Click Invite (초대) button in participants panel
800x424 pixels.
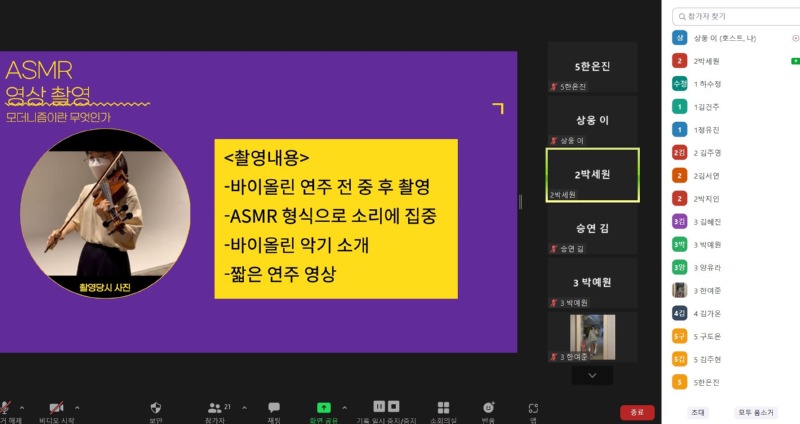point(697,412)
